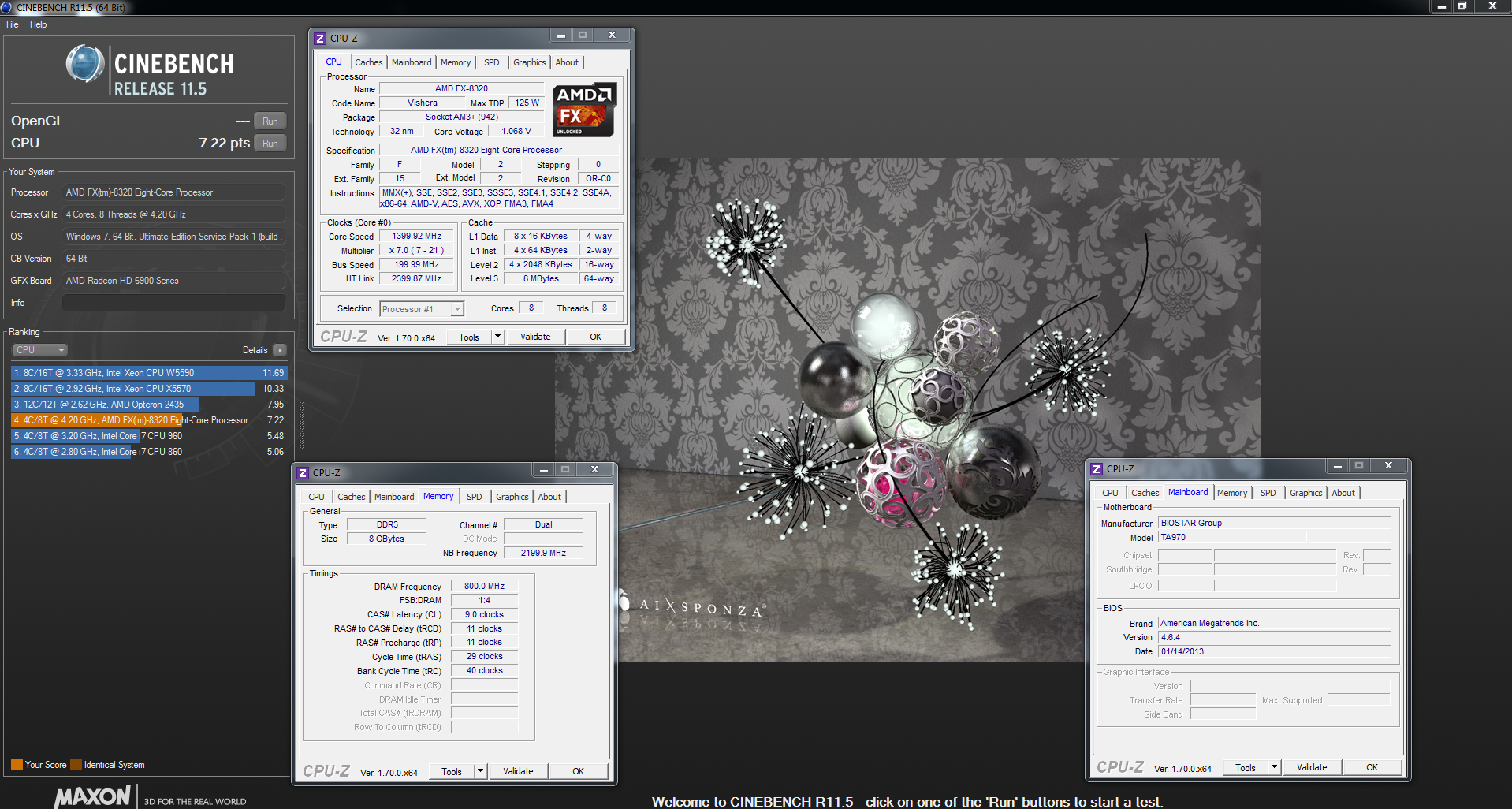Click OK in Memory CPU-Z window
The image size is (1512, 809).
click(x=579, y=771)
